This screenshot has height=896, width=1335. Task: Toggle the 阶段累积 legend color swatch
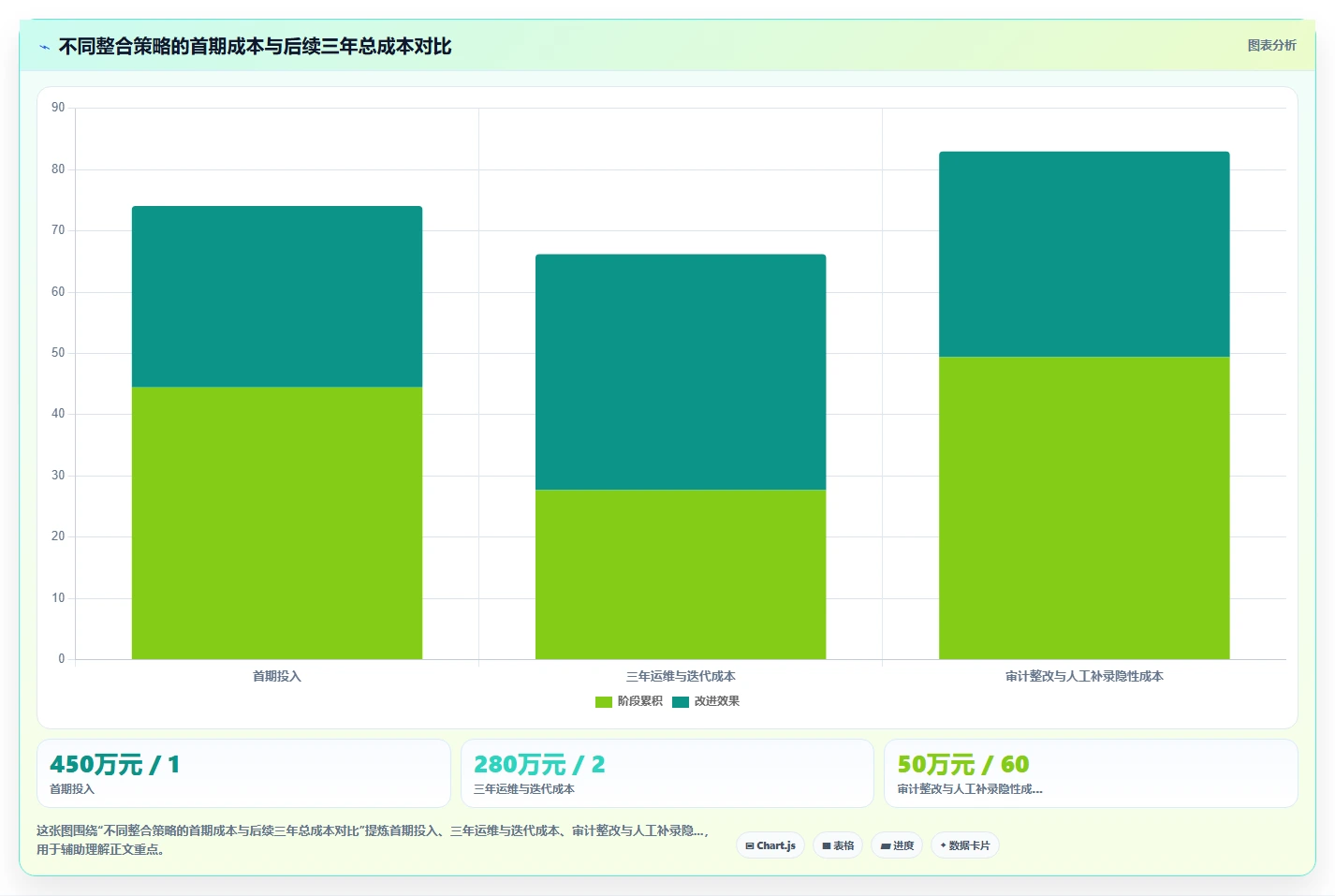(x=604, y=701)
